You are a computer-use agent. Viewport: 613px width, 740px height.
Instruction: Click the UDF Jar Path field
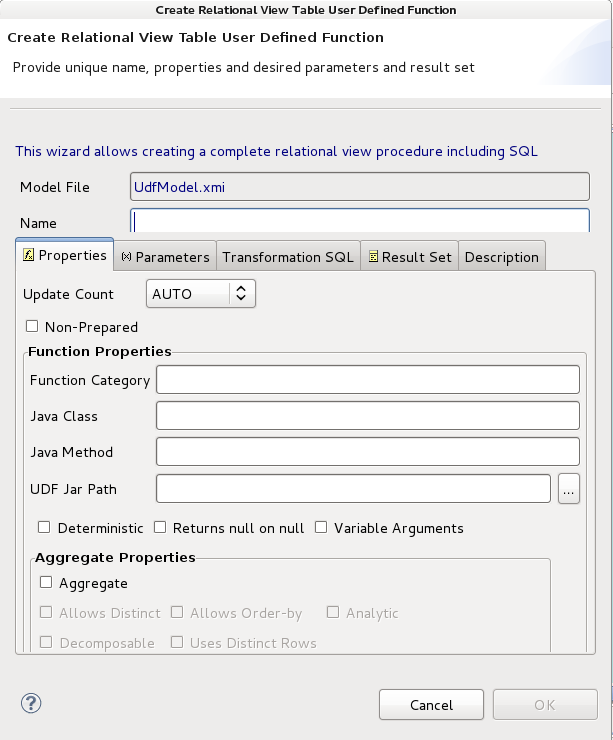pos(354,489)
